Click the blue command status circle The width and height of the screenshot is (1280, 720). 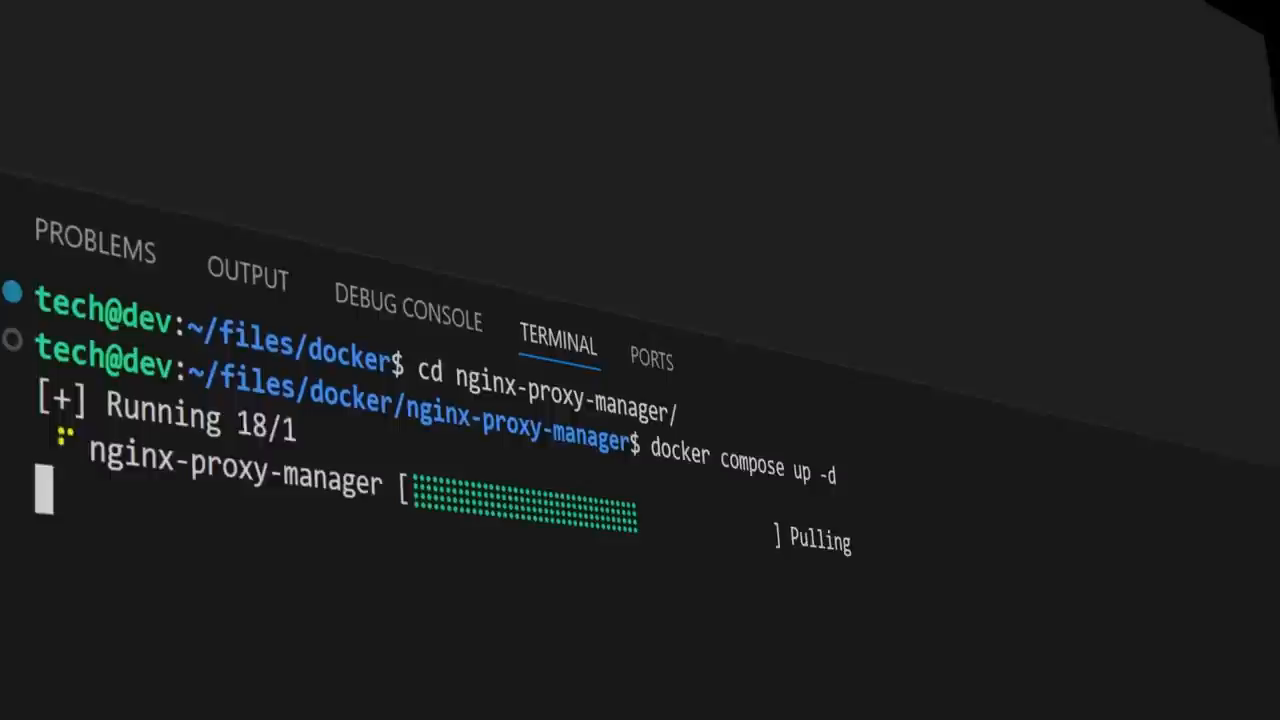tap(12, 292)
